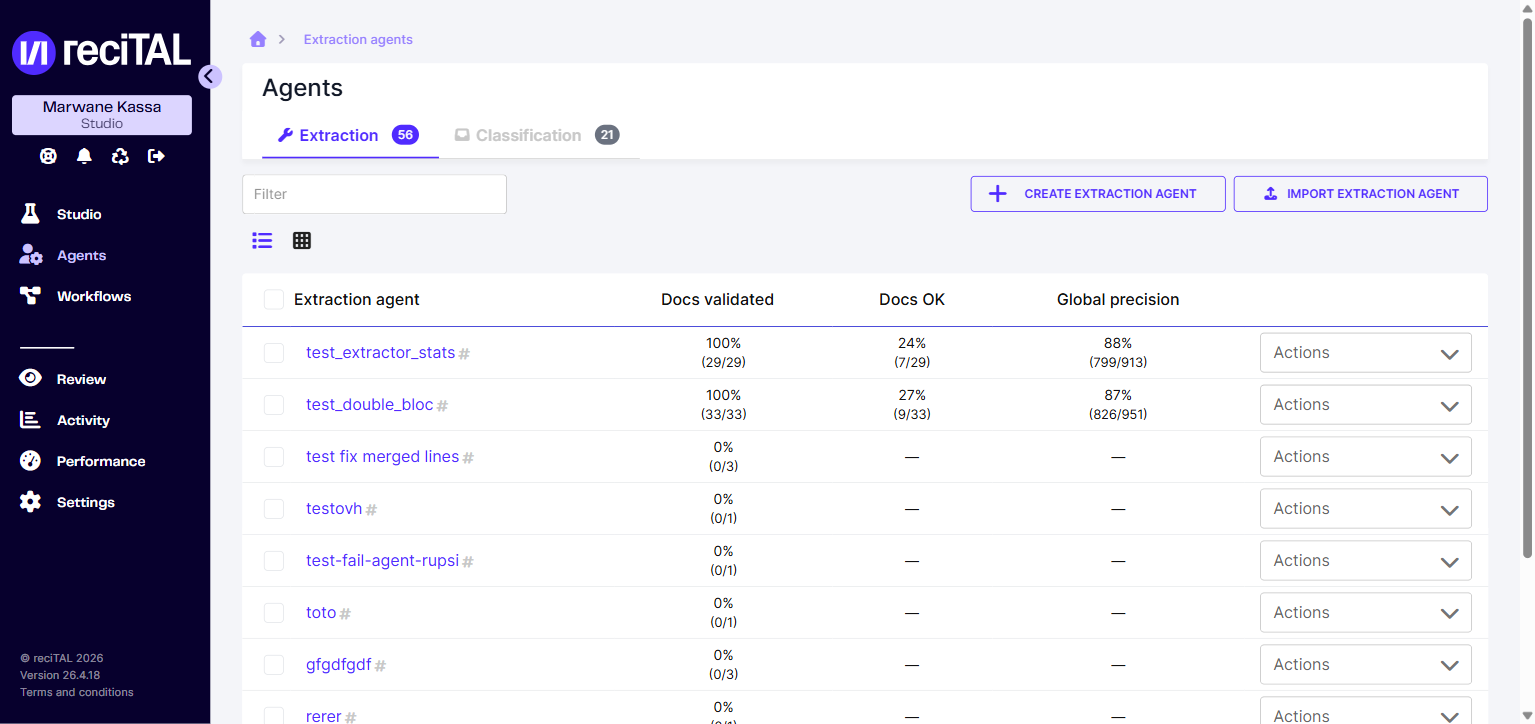The image size is (1535, 724).
Task: Open the notifications bell
Action: [84, 156]
